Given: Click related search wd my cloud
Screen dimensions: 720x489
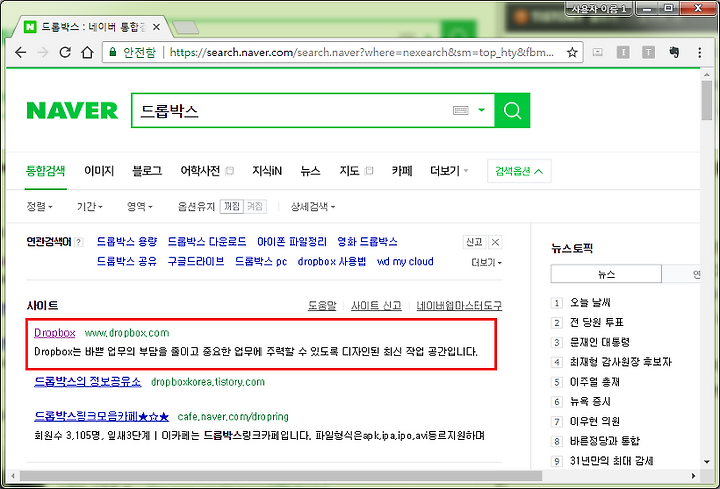Looking at the screenshot, I should click(x=405, y=261).
